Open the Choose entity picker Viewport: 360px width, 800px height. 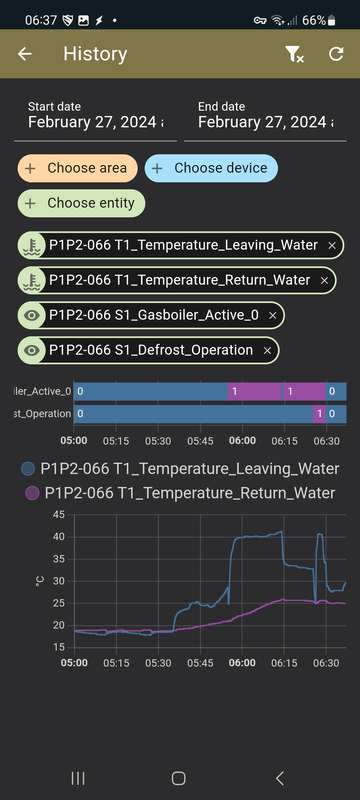pos(82,203)
